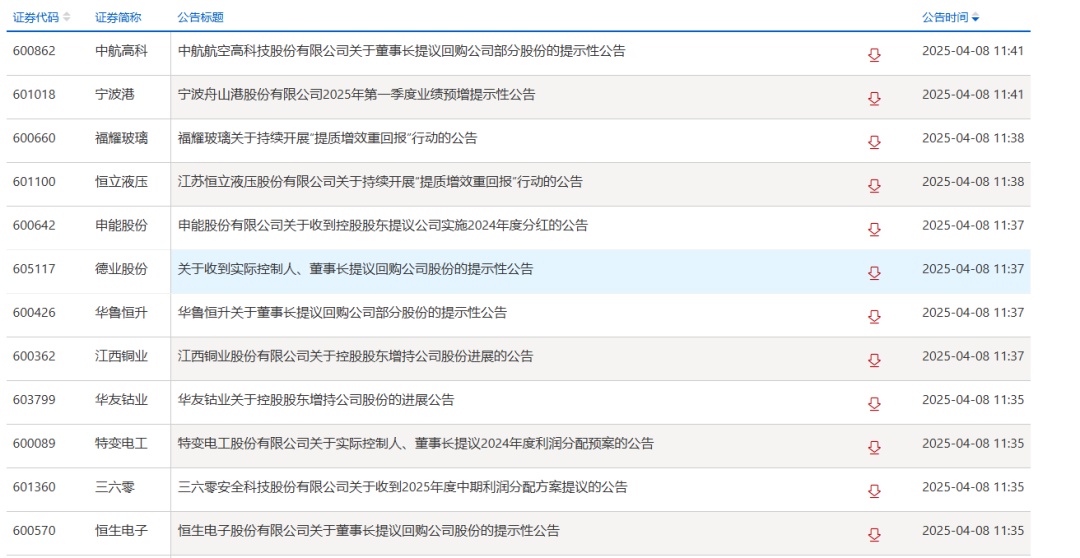Download the 中航高科 announcement PDF
The height and width of the screenshot is (558, 1080).
click(x=874, y=55)
